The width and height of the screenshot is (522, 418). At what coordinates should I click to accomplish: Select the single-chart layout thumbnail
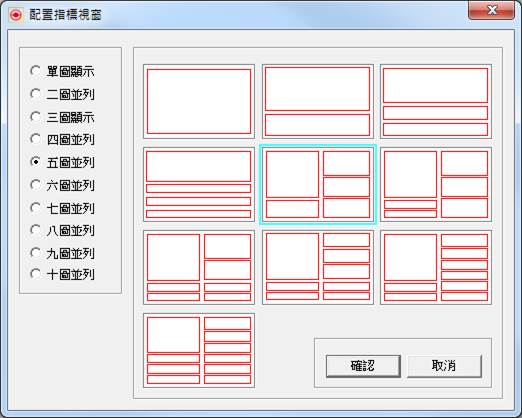tap(199, 101)
